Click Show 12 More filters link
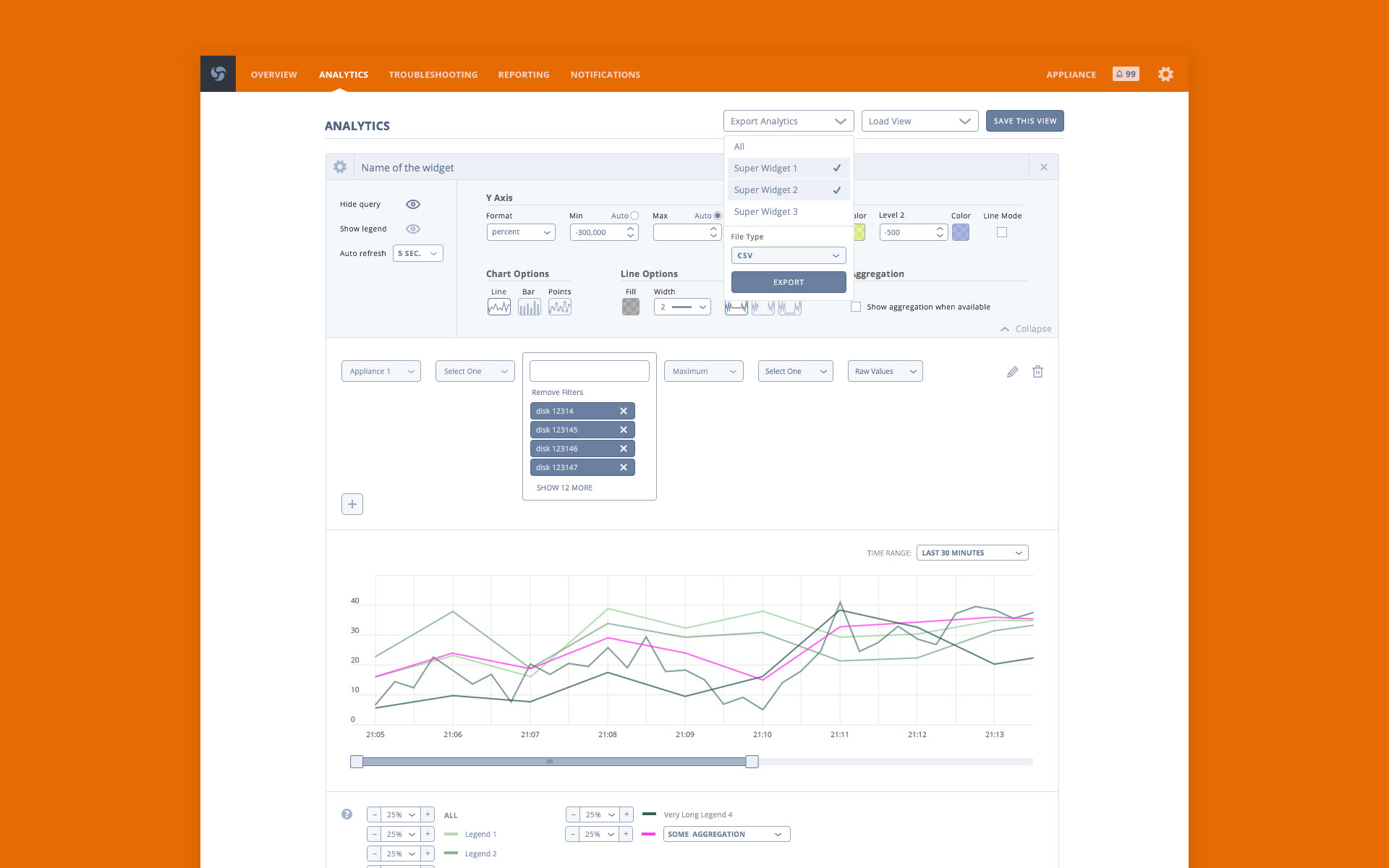This screenshot has width=1389, height=868. pyautogui.click(x=564, y=488)
